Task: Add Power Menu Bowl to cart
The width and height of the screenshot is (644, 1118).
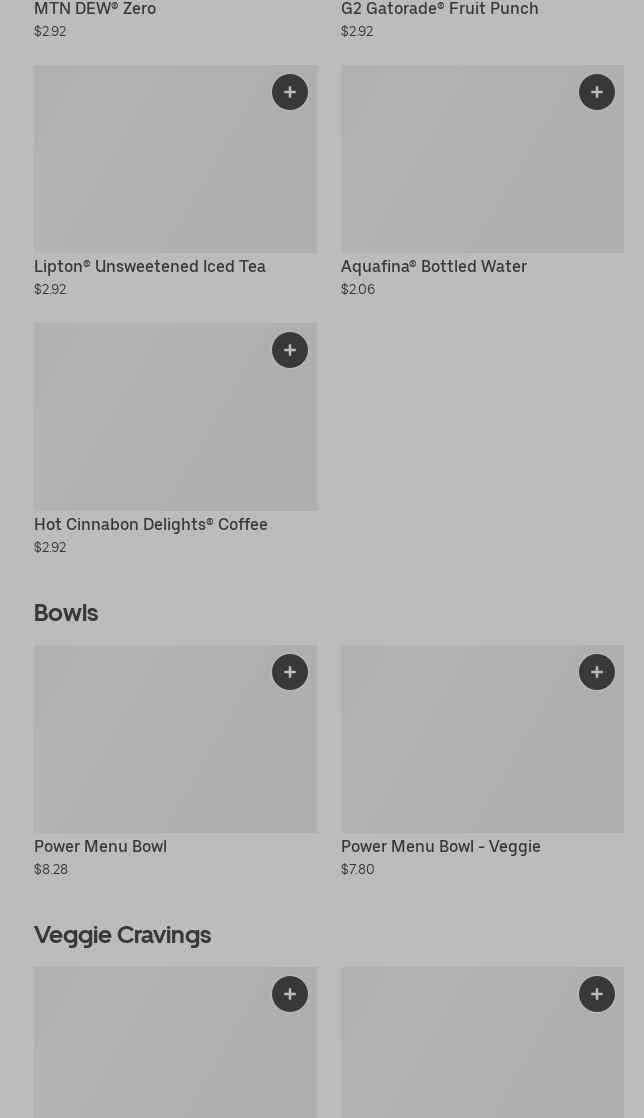Action: pos(290,672)
